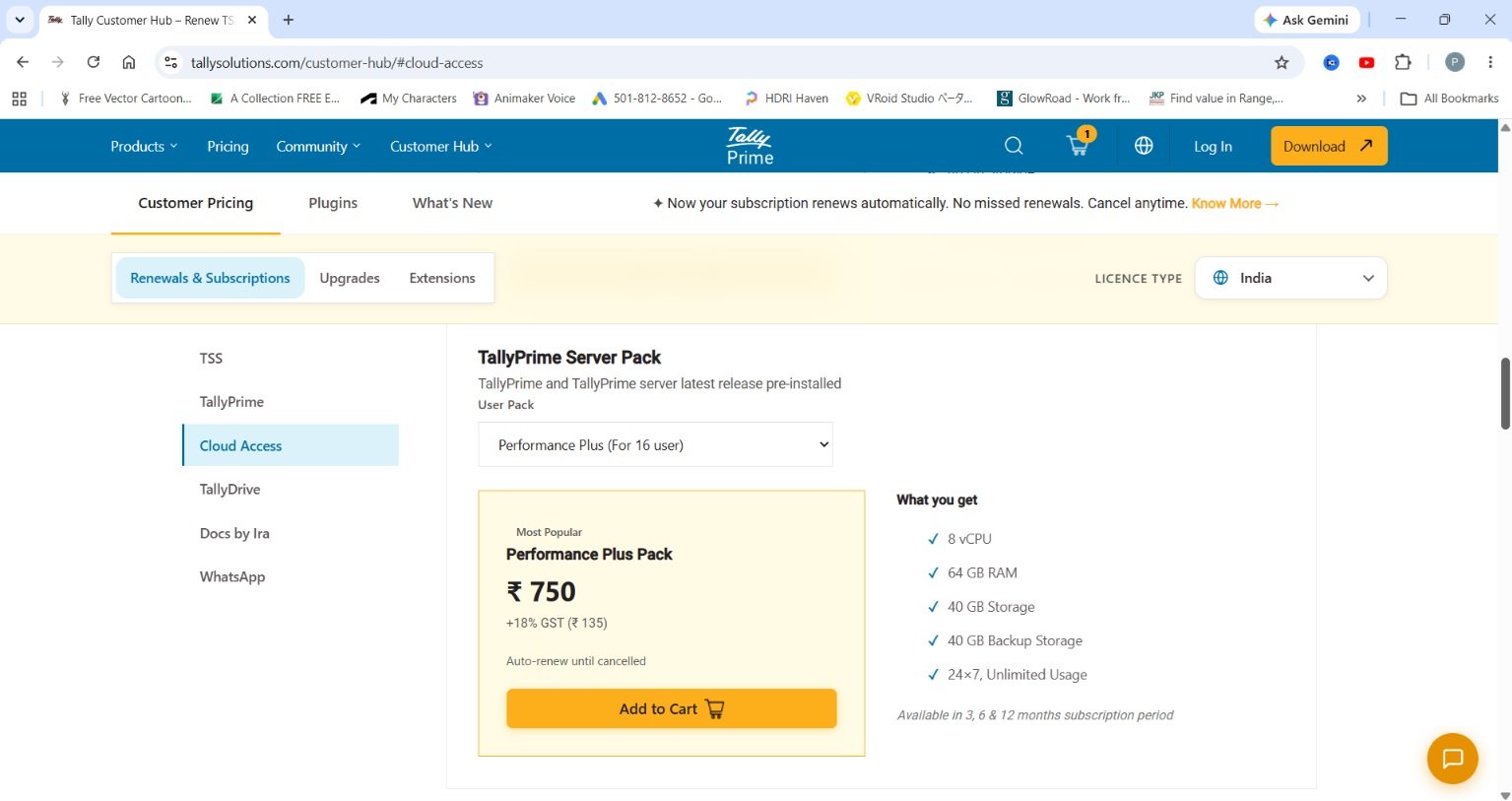Open the orange chat bubble widget
This screenshot has width=1512, height=801.
tap(1453, 759)
